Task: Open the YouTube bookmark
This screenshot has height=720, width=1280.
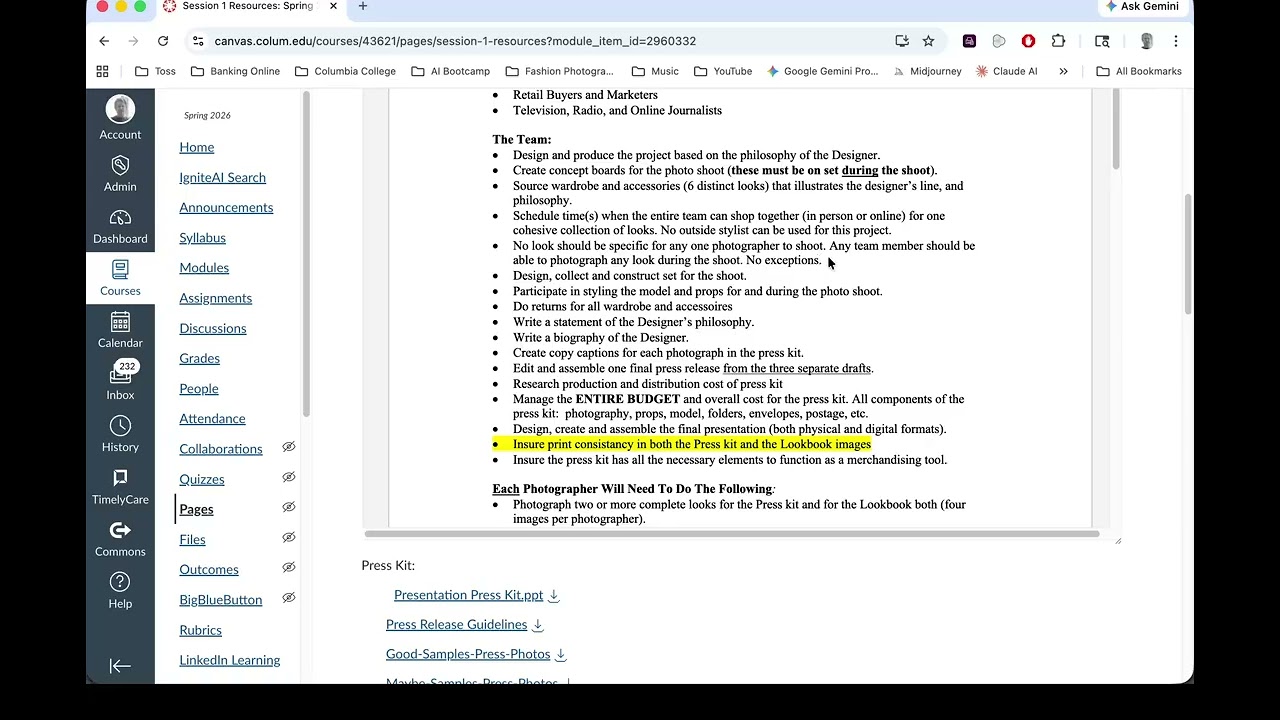Action: click(x=723, y=71)
